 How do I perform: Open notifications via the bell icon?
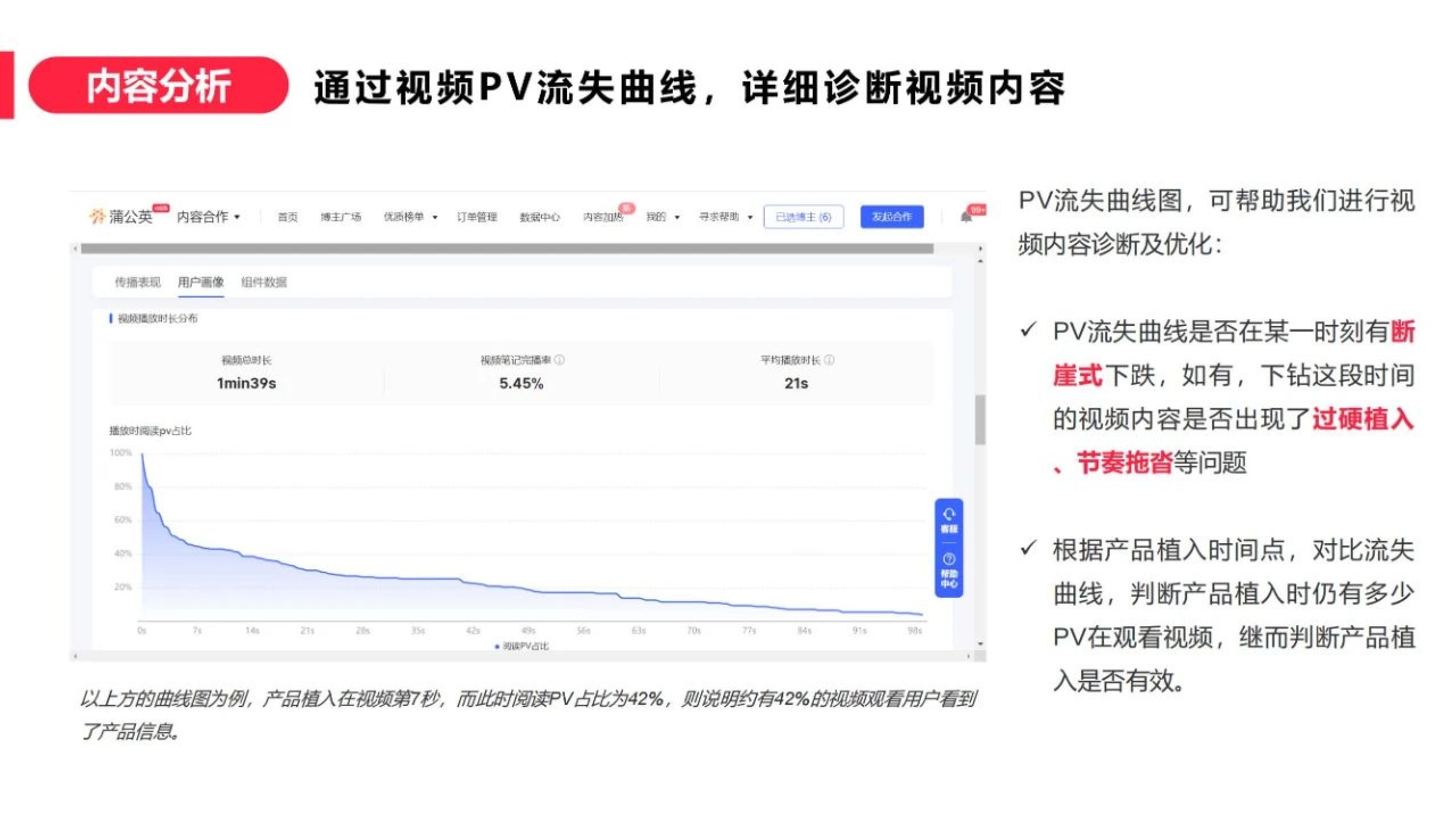pos(967,217)
